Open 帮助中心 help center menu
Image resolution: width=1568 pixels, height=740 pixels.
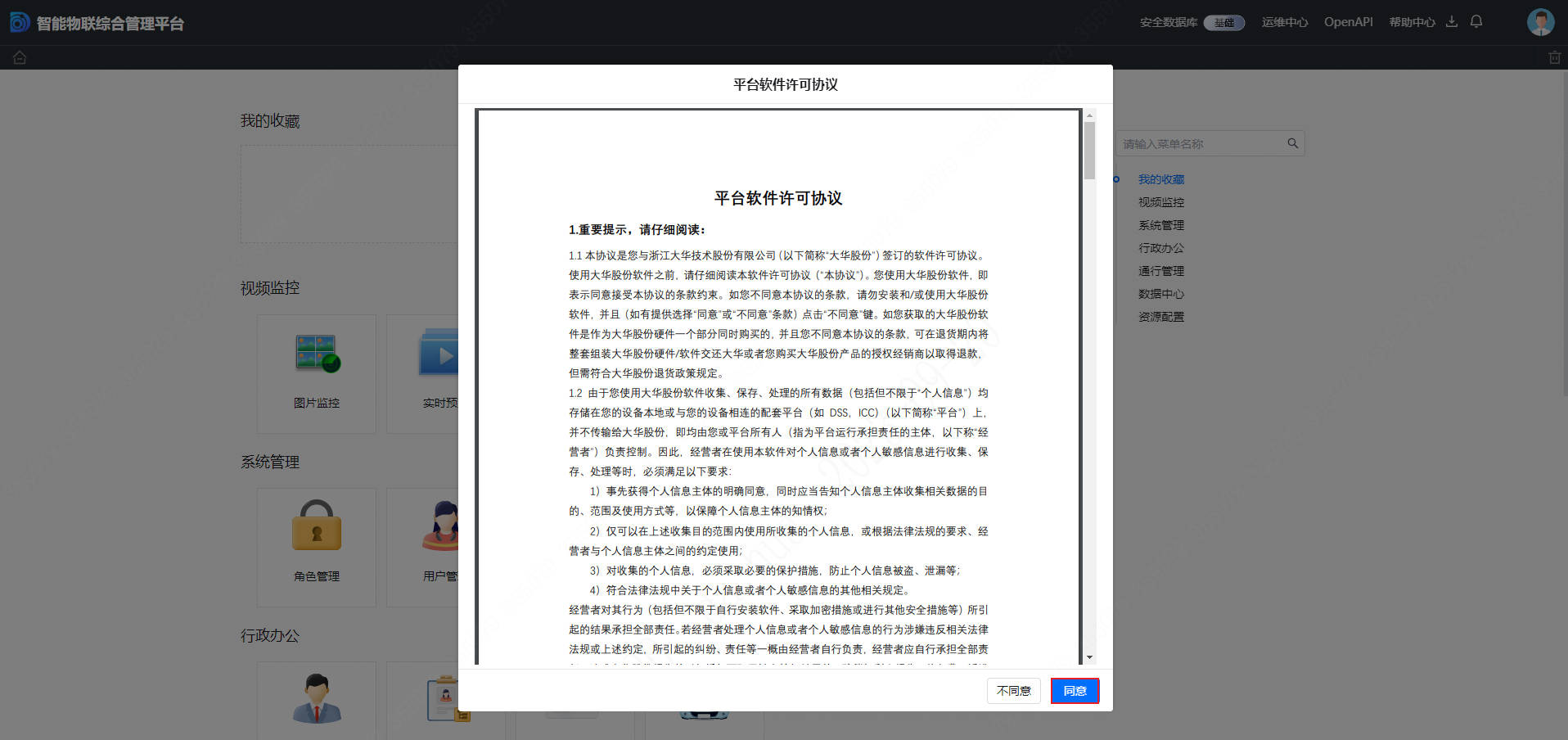1411,22
